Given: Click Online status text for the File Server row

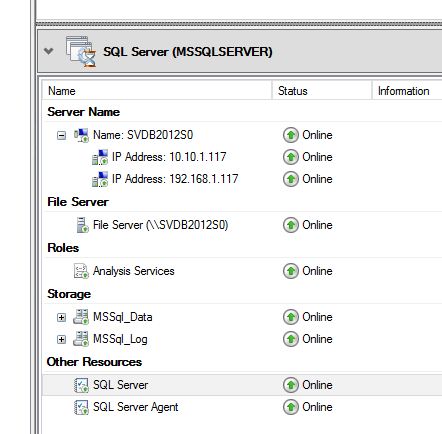Looking at the screenshot, I should click(x=317, y=225).
